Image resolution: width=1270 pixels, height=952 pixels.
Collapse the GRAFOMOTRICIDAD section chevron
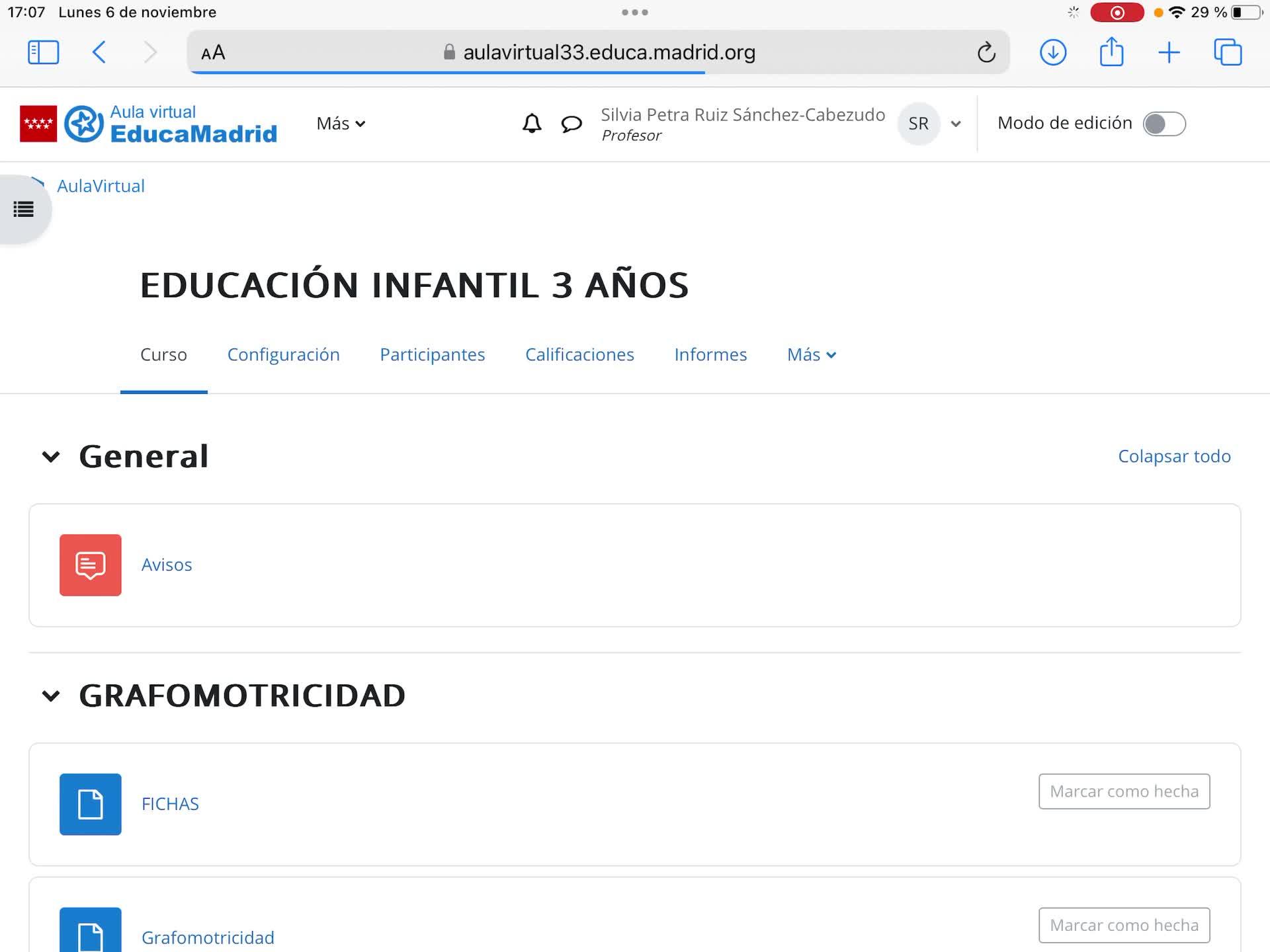tap(51, 696)
